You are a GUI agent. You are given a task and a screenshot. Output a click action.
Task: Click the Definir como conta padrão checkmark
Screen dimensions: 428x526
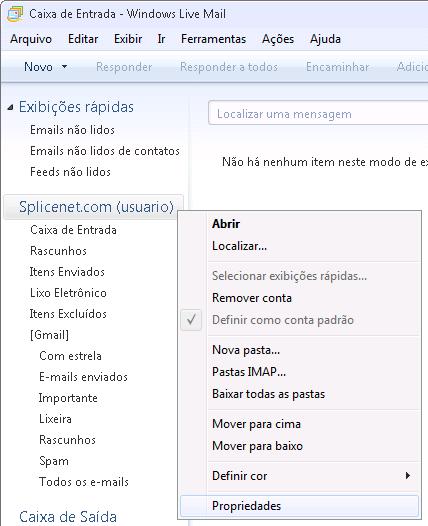(x=191, y=320)
